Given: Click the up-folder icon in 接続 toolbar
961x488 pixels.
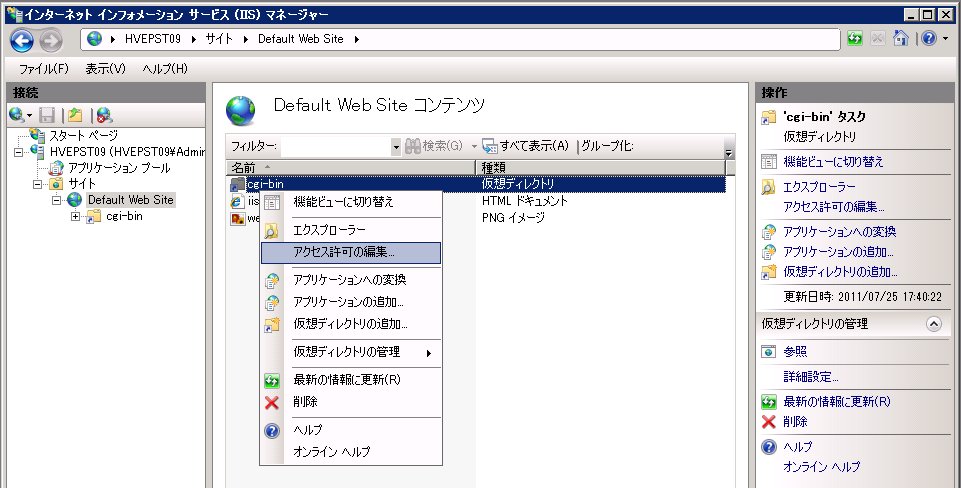Looking at the screenshot, I should 75,115.
